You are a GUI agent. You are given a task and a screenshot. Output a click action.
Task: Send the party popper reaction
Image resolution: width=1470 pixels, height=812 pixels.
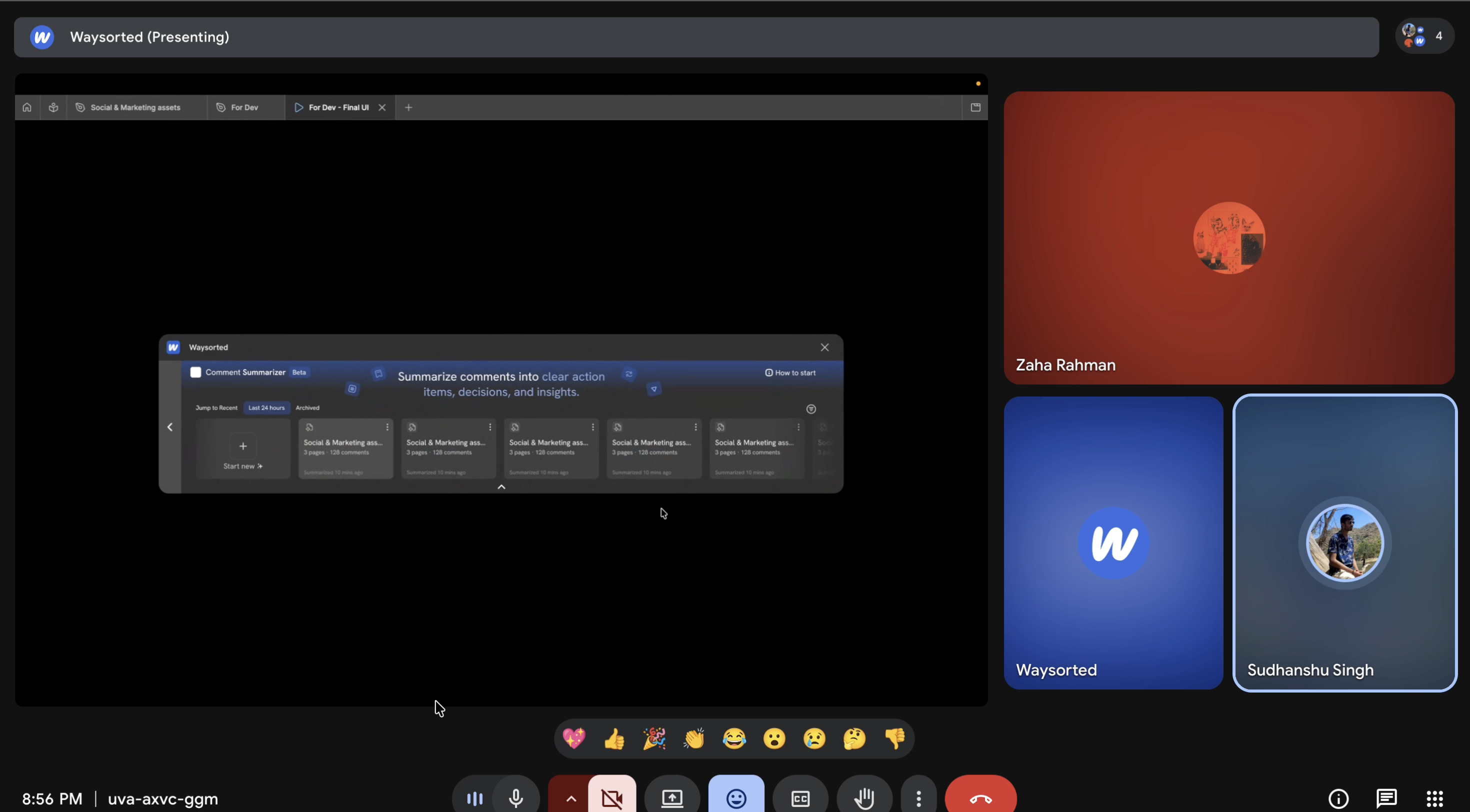(x=654, y=738)
